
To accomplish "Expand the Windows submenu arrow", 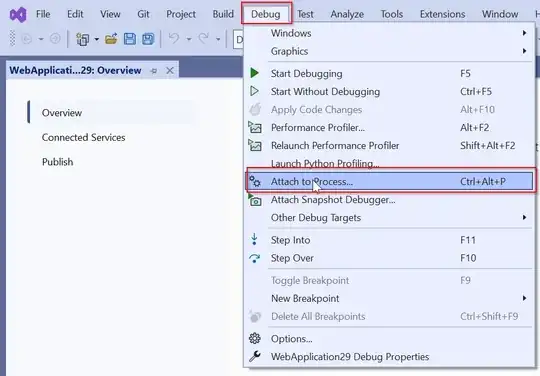I will coord(525,33).
